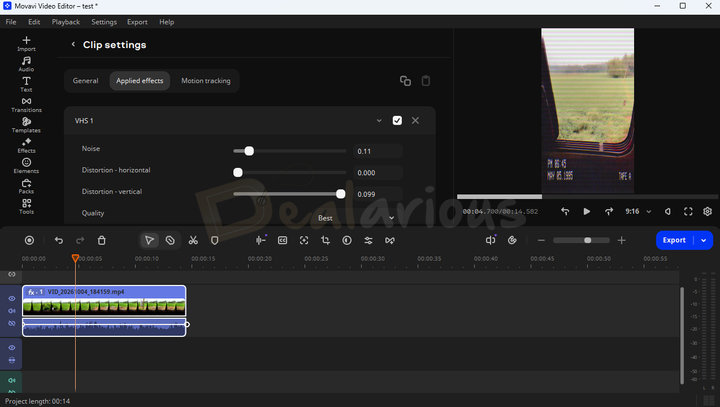
Task: Delete the selected clip with trash icon
Action: point(101,240)
